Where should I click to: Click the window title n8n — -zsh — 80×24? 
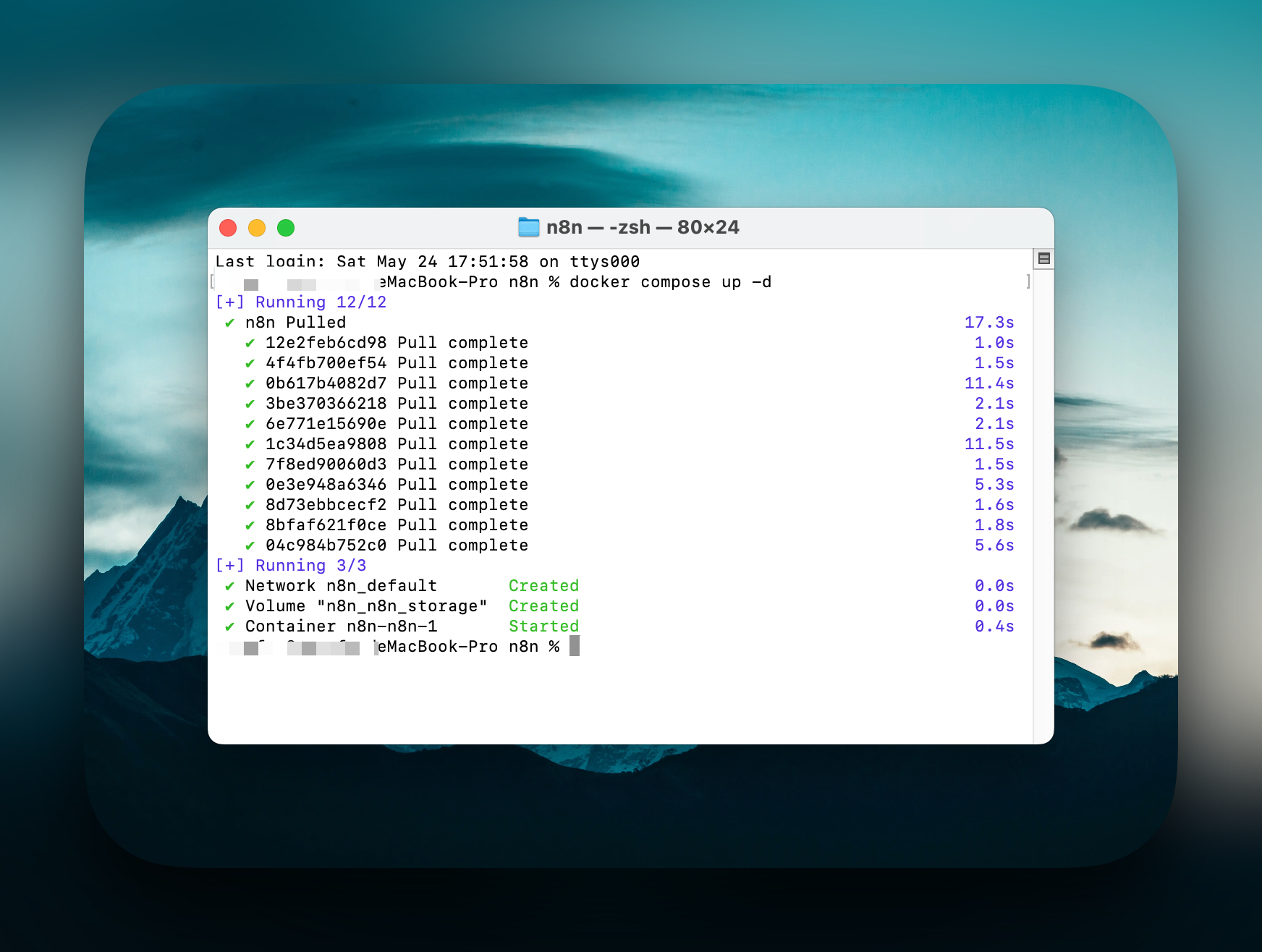point(642,227)
